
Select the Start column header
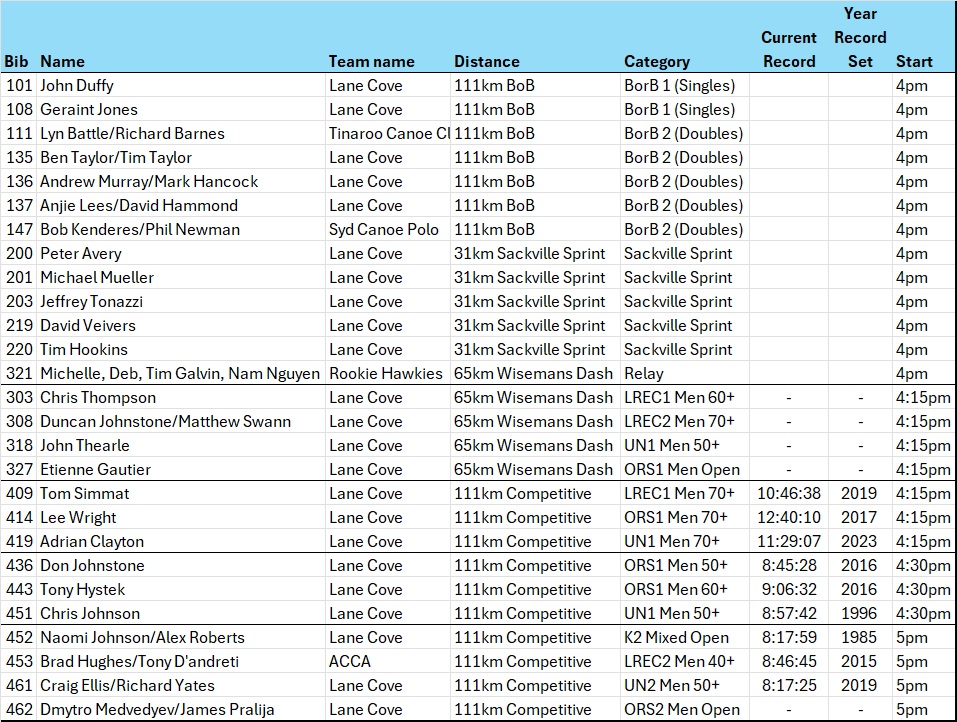click(x=914, y=61)
